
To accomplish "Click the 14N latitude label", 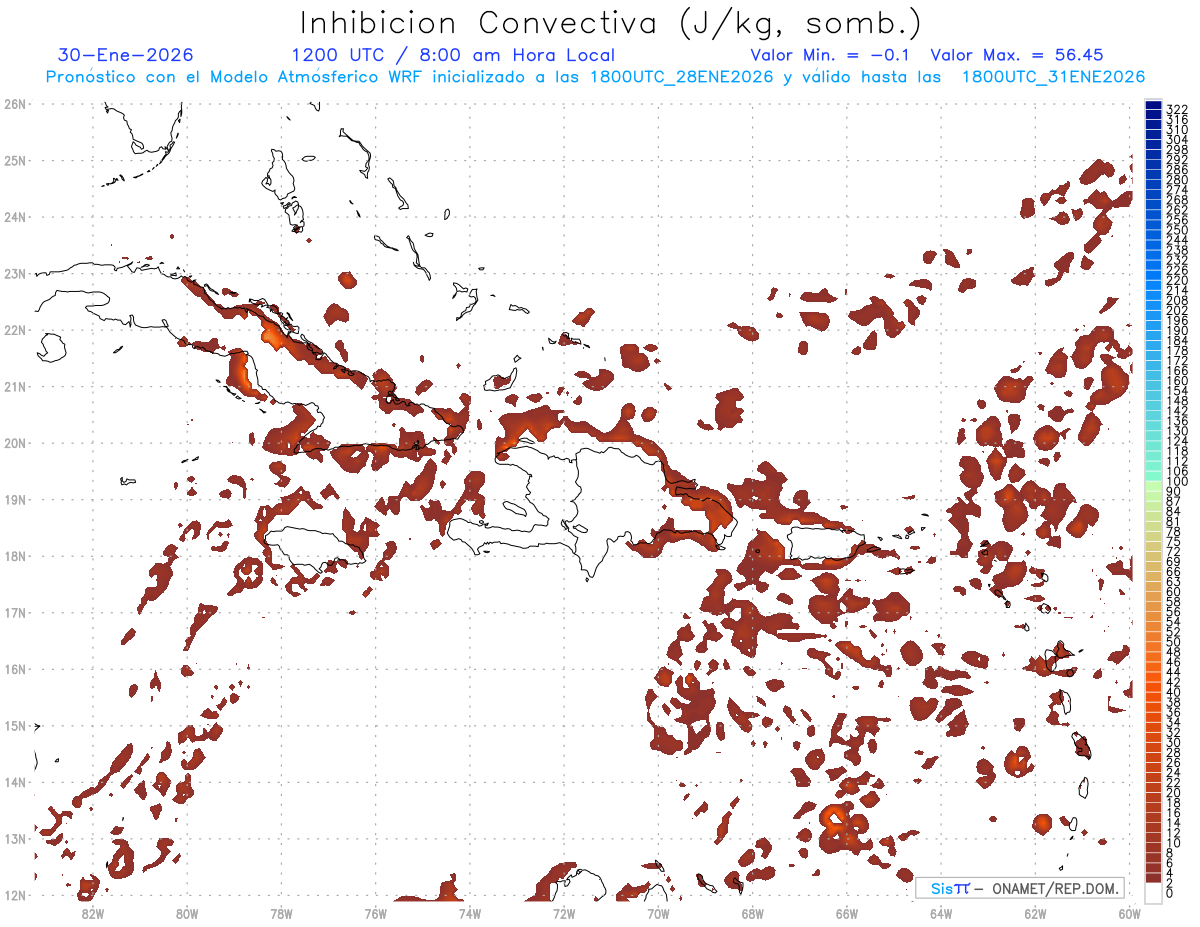I will [x=15, y=782].
